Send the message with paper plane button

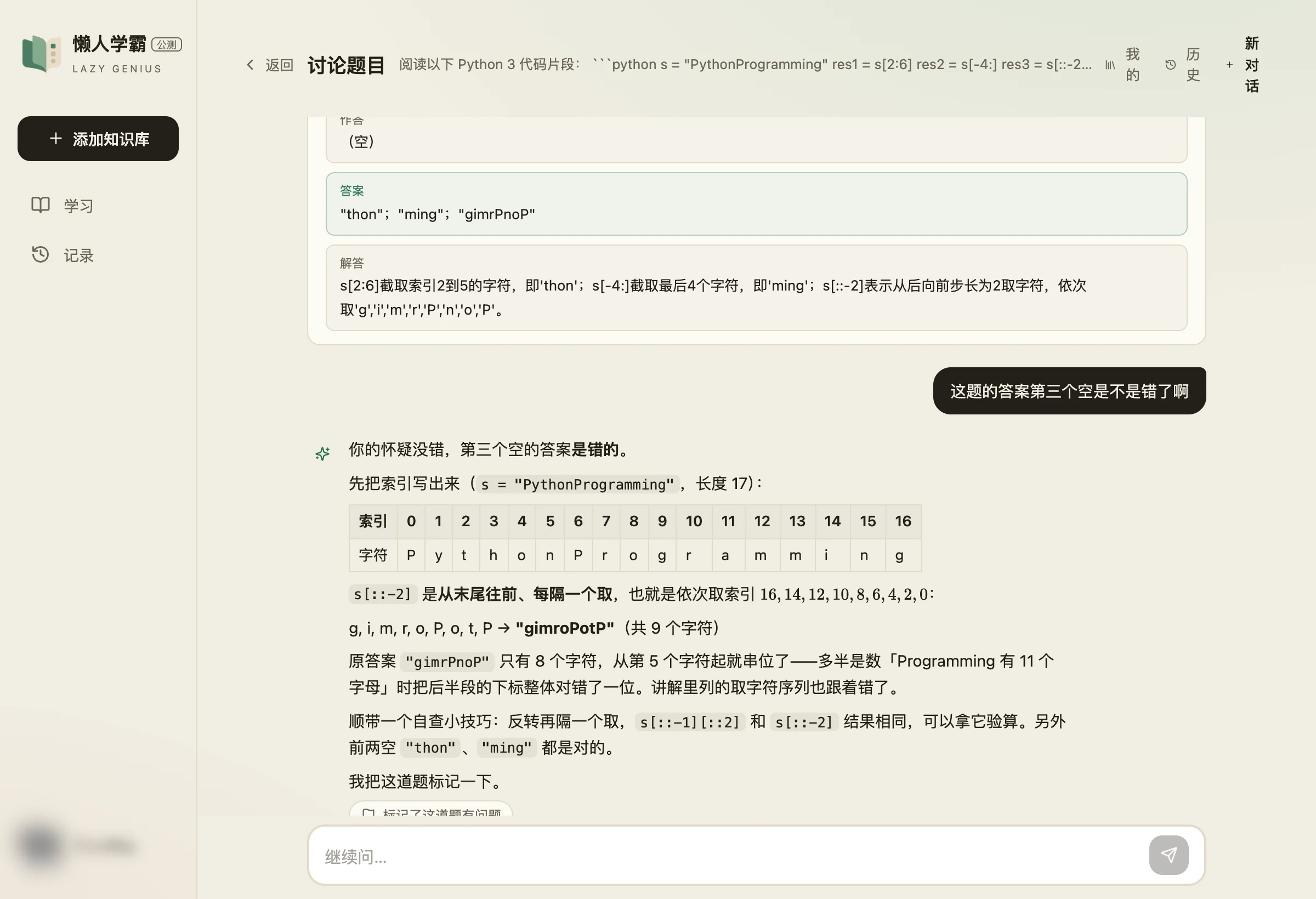(x=1168, y=854)
